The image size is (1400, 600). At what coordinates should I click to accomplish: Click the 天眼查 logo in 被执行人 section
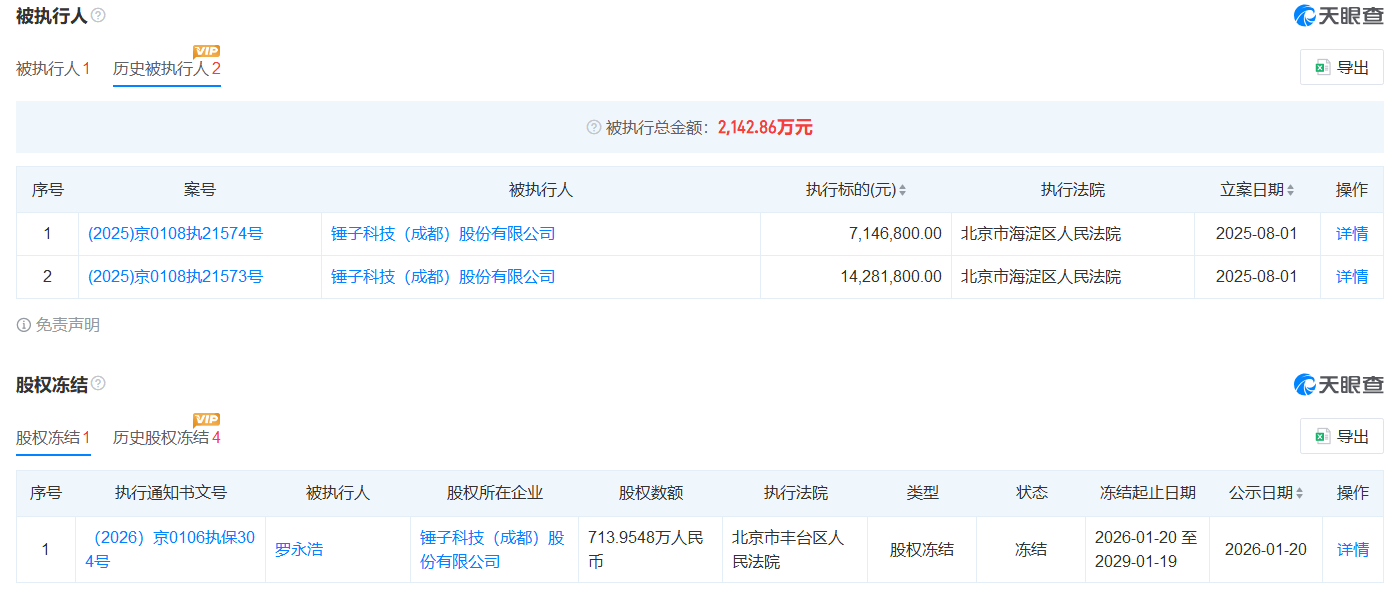pyautogui.click(x=1338, y=16)
